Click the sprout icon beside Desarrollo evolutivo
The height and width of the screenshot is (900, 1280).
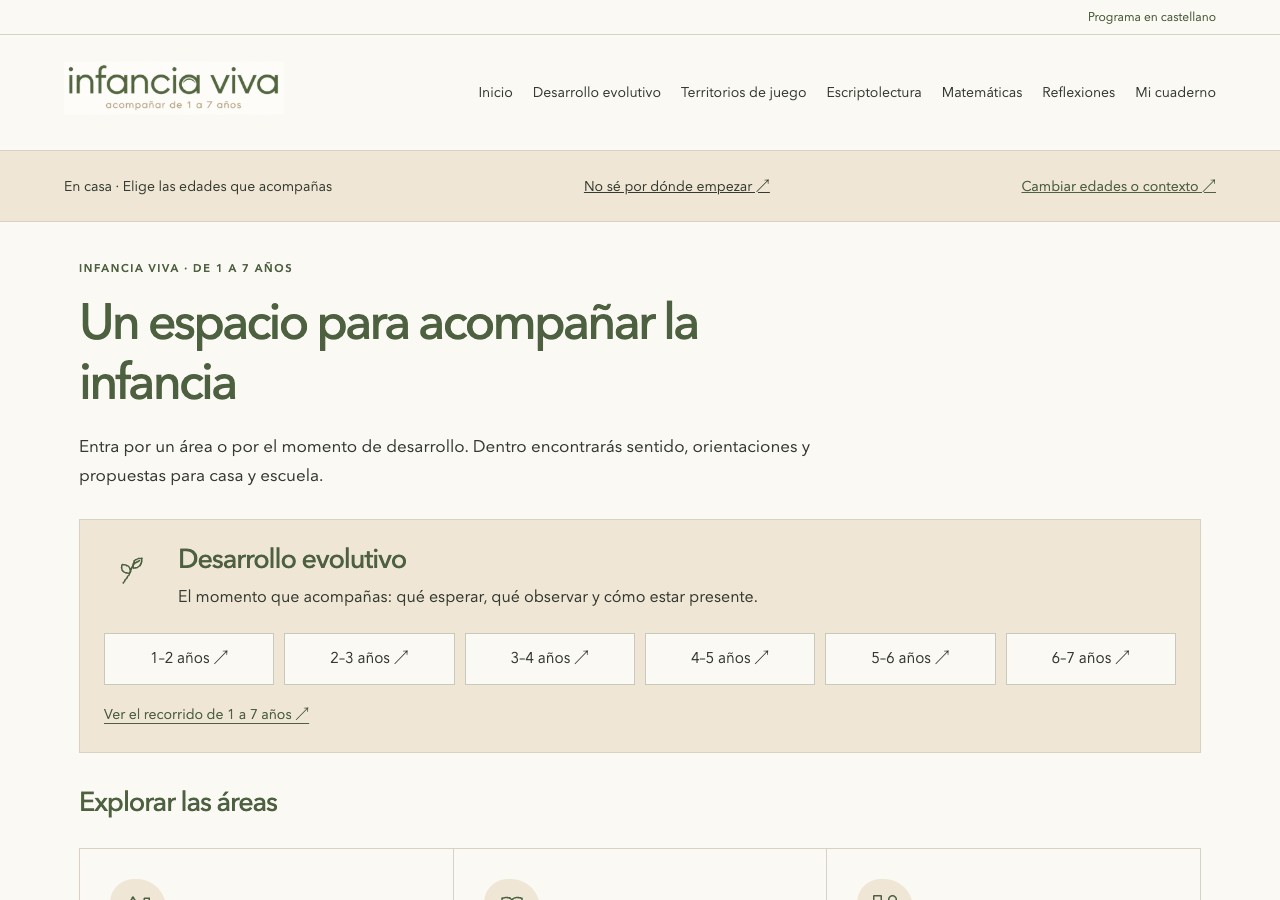pos(132,570)
